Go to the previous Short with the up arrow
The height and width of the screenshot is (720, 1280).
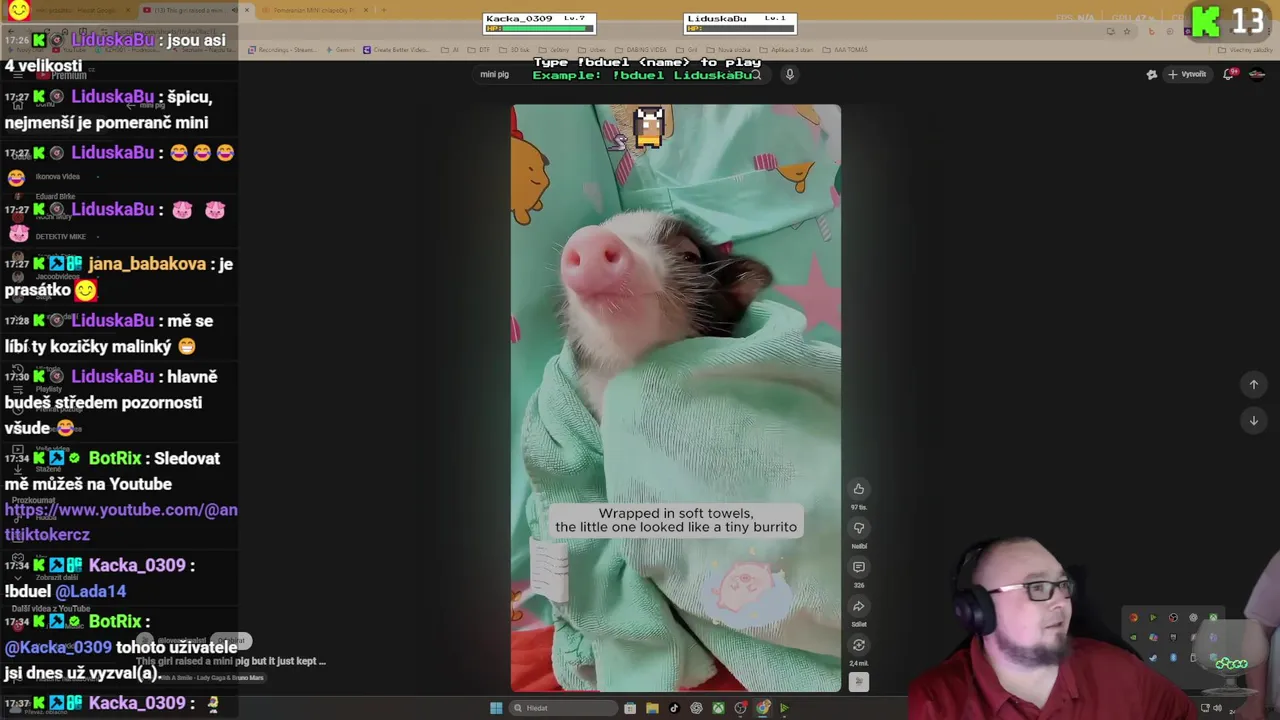click(x=1253, y=385)
